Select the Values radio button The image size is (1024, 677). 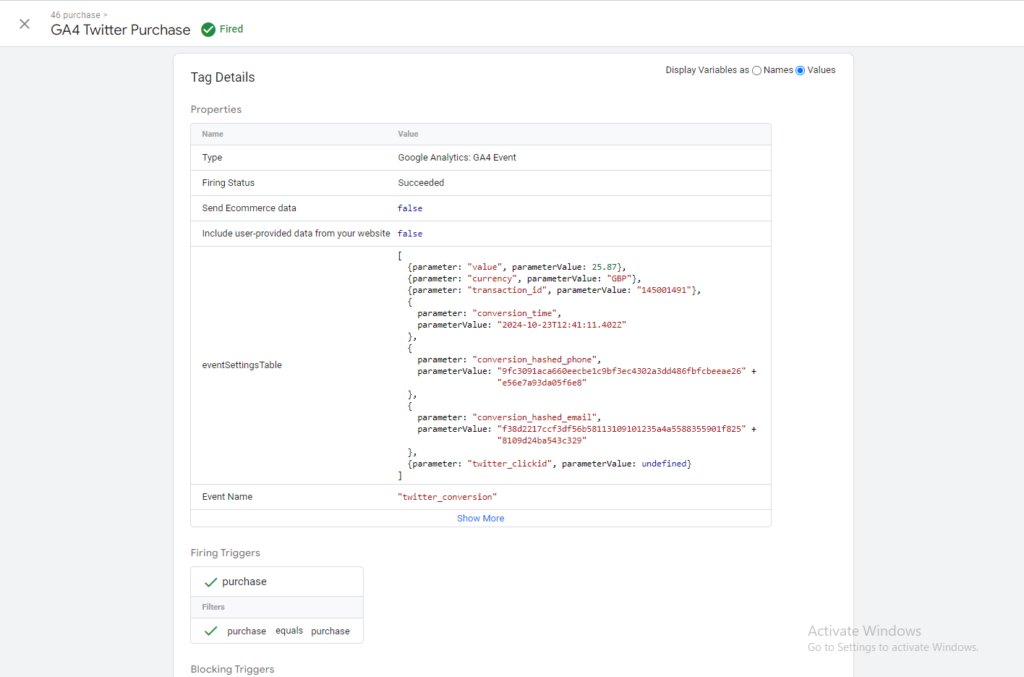point(800,70)
